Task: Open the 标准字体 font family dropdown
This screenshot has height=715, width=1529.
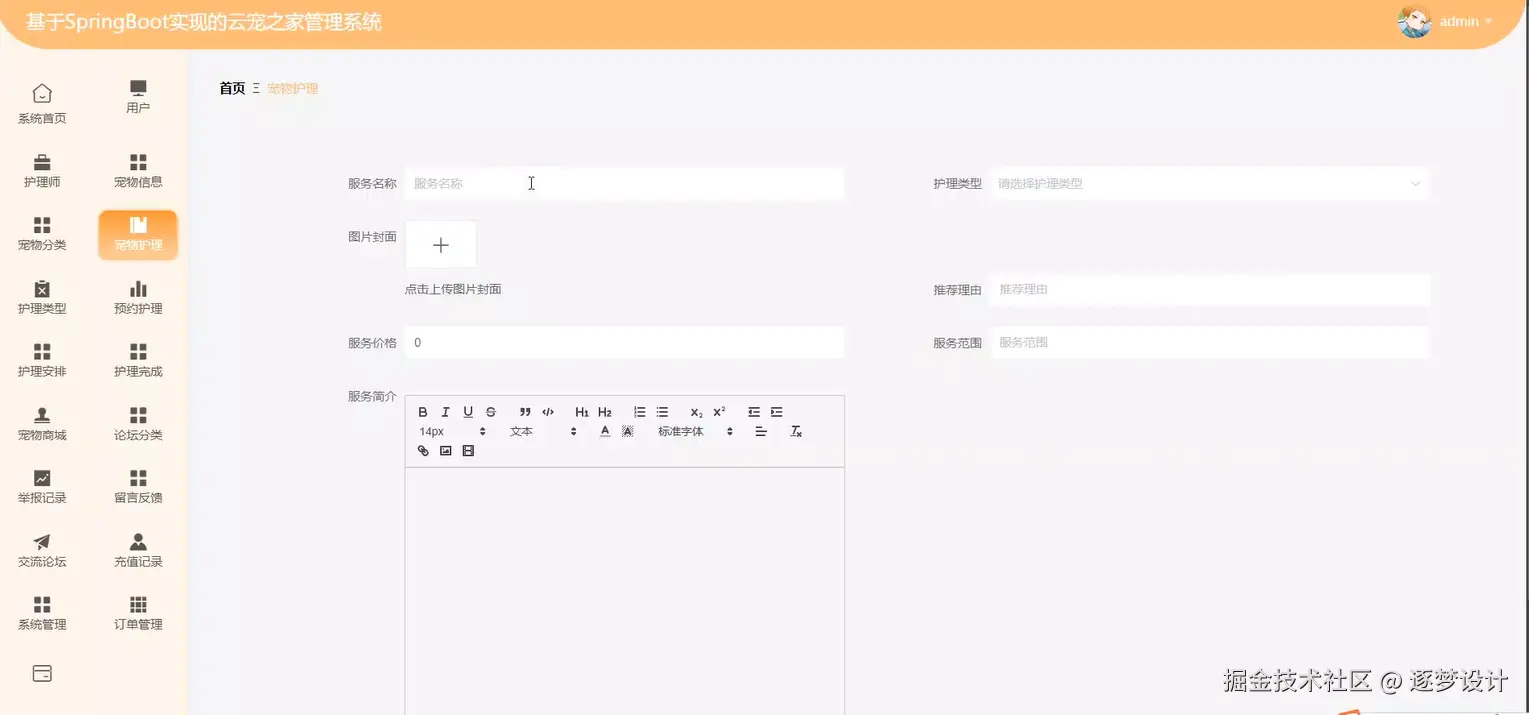Action: pyautogui.click(x=695, y=432)
